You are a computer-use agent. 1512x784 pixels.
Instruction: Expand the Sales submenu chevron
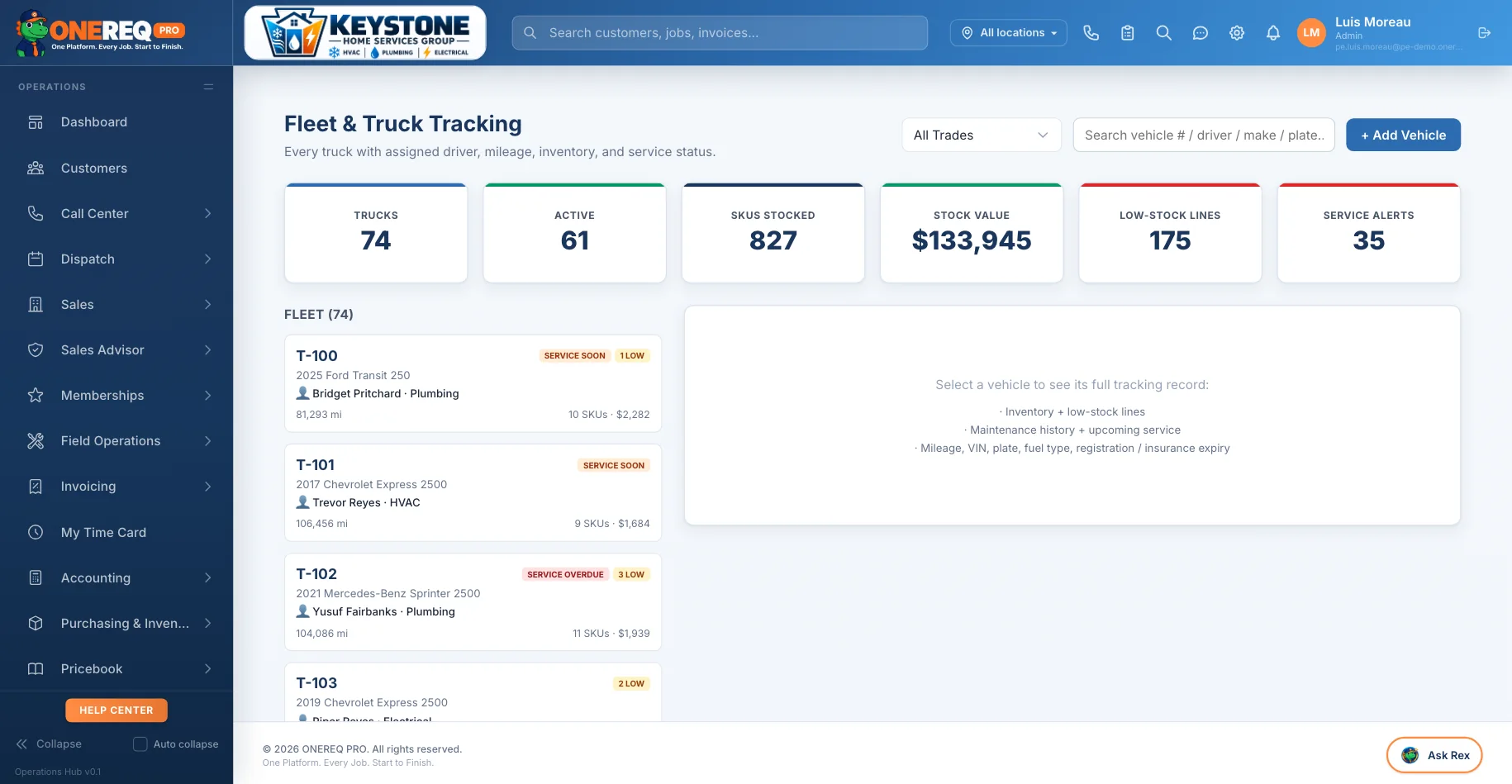207,304
